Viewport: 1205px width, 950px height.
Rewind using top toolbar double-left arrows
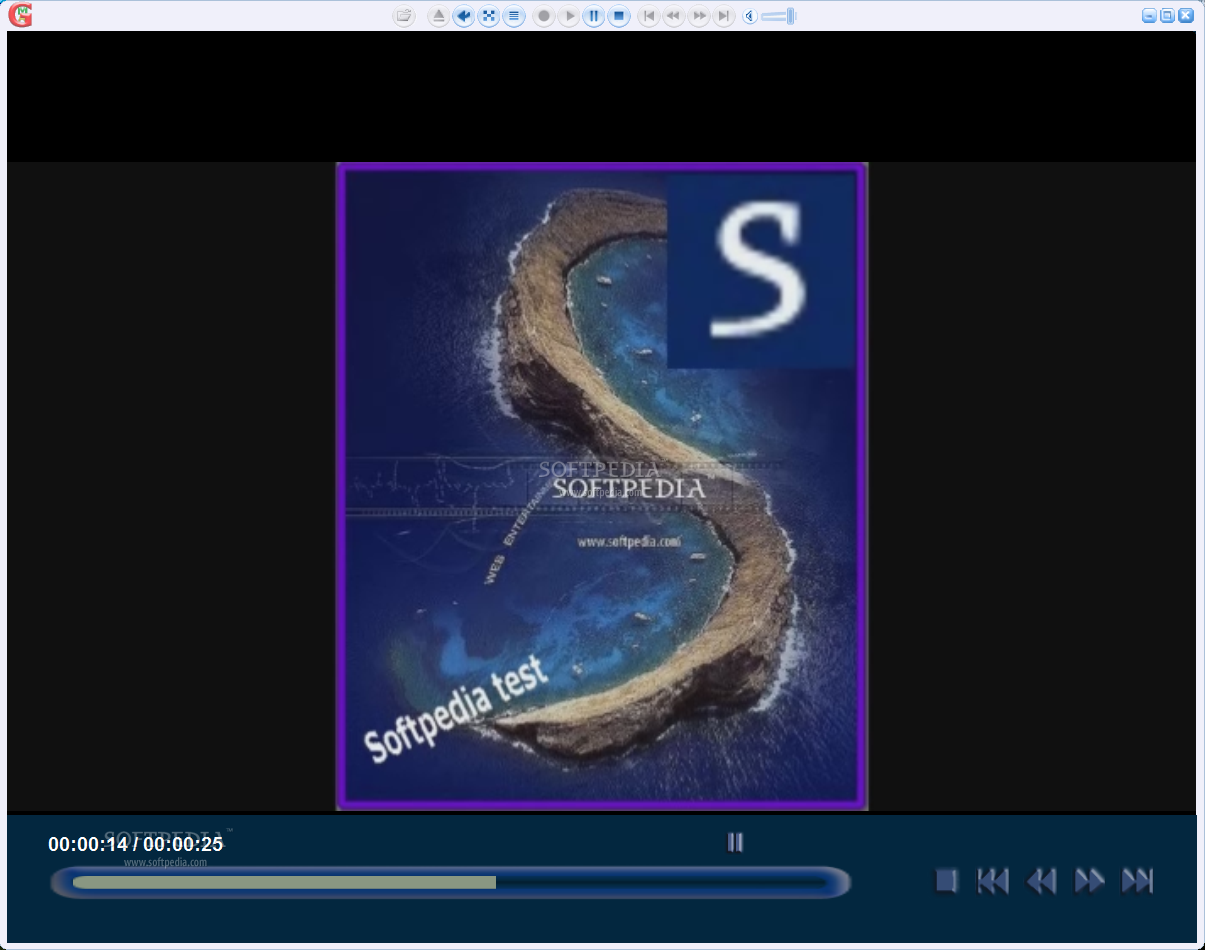coord(674,16)
